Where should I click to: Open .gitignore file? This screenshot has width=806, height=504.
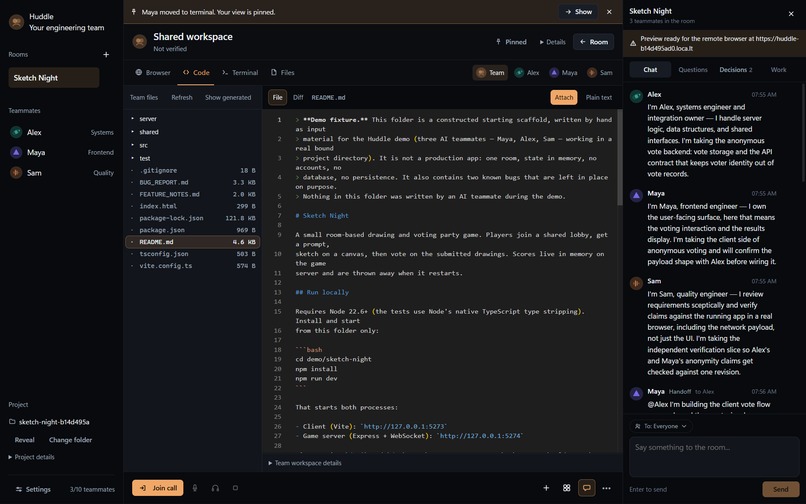coord(193,170)
